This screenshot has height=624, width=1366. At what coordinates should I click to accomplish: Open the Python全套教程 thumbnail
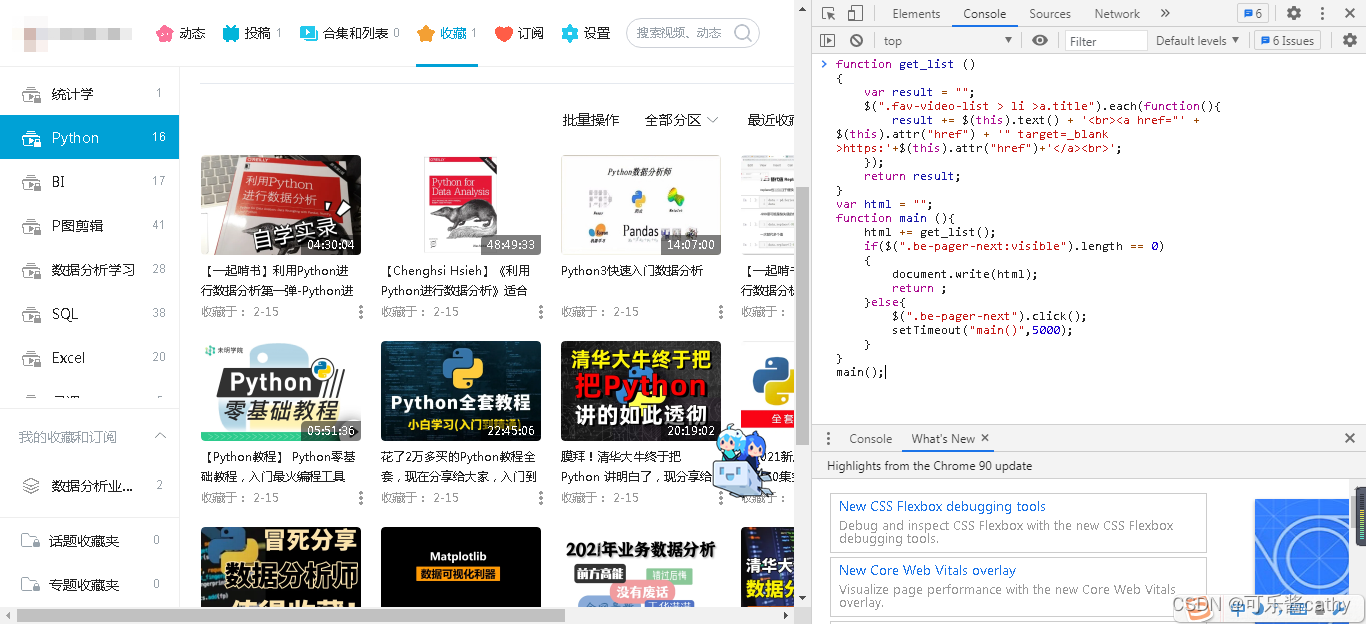point(461,391)
